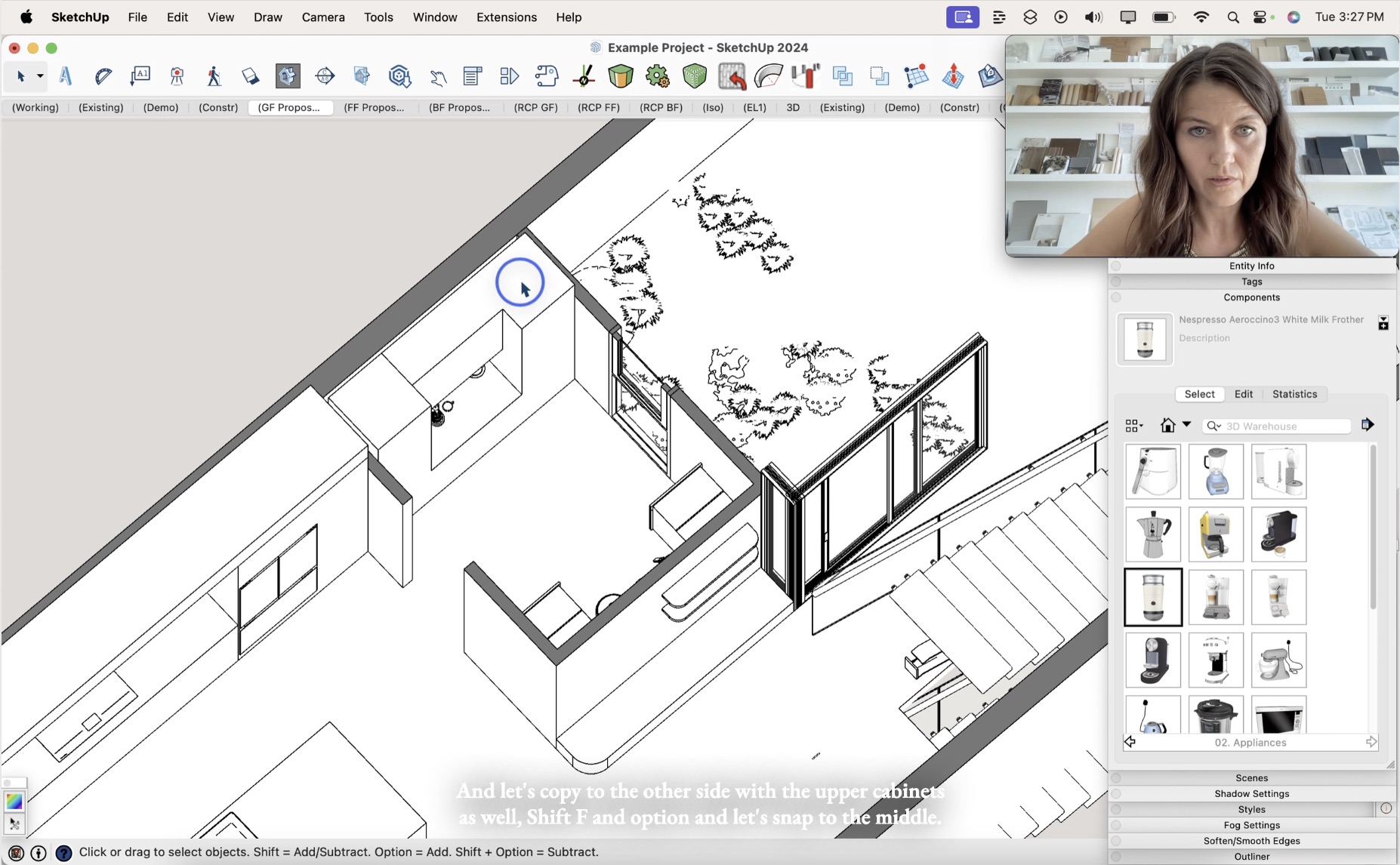Click the 3D Text tool
Screen dimensions: 1400x865
click(66, 75)
